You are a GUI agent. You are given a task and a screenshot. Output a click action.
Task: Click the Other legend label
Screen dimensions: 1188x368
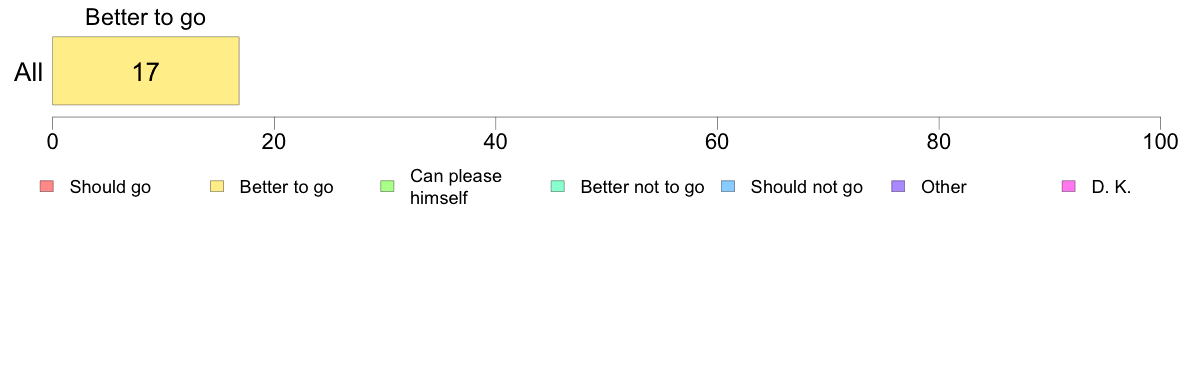click(944, 187)
